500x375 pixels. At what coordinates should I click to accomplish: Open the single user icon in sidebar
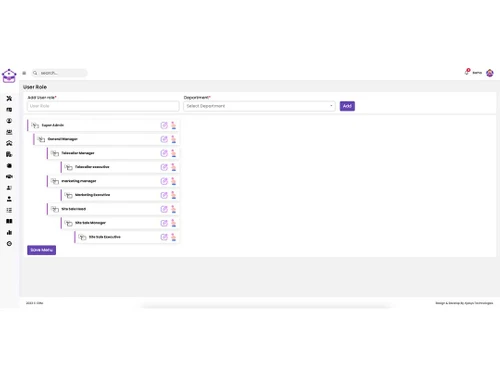9,199
